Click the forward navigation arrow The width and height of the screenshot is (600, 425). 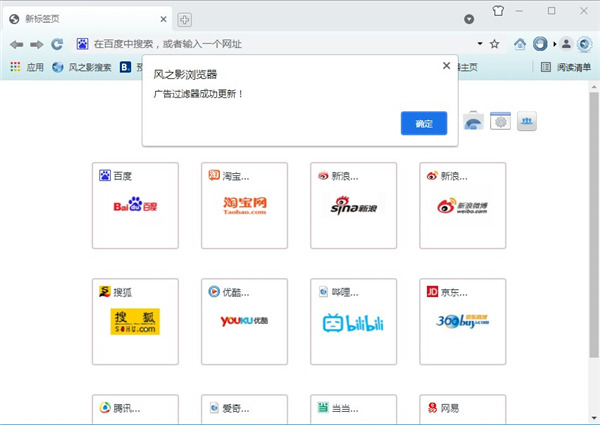(36, 44)
